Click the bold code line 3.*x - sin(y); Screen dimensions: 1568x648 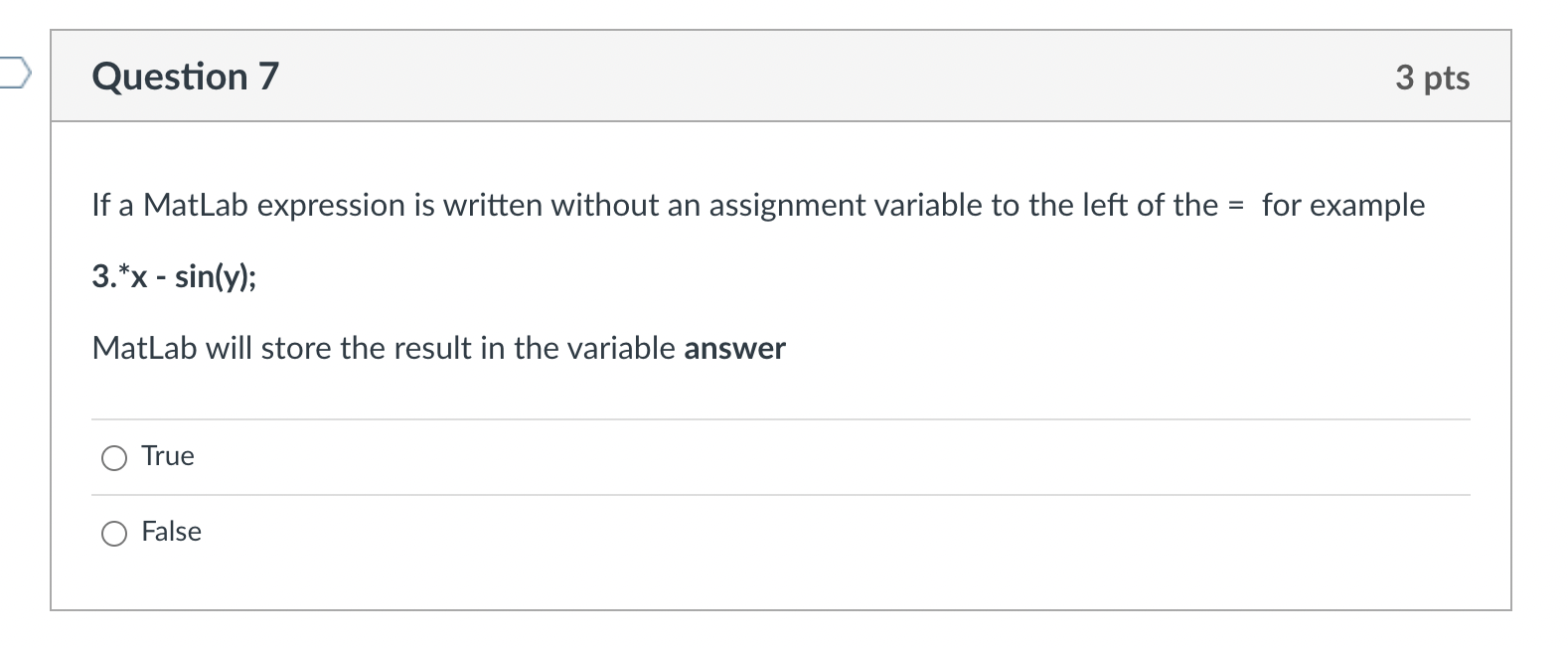[x=173, y=277]
